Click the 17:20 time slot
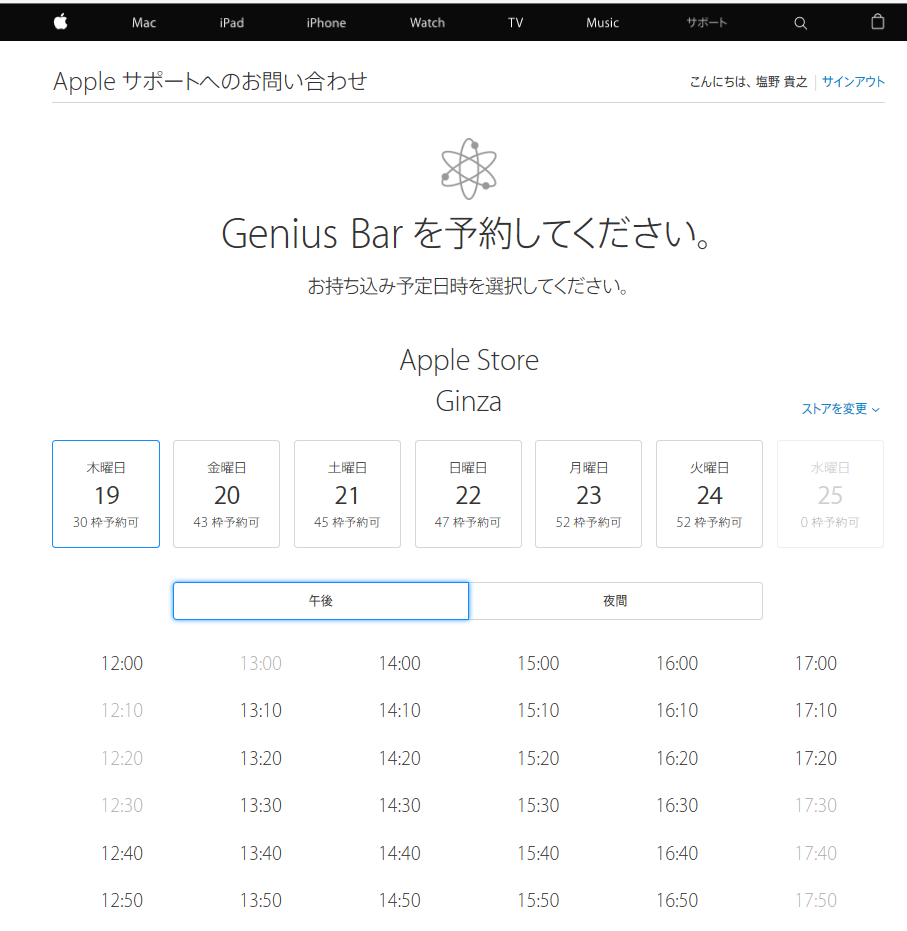Image resolution: width=907 pixels, height=931 pixels. point(816,758)
